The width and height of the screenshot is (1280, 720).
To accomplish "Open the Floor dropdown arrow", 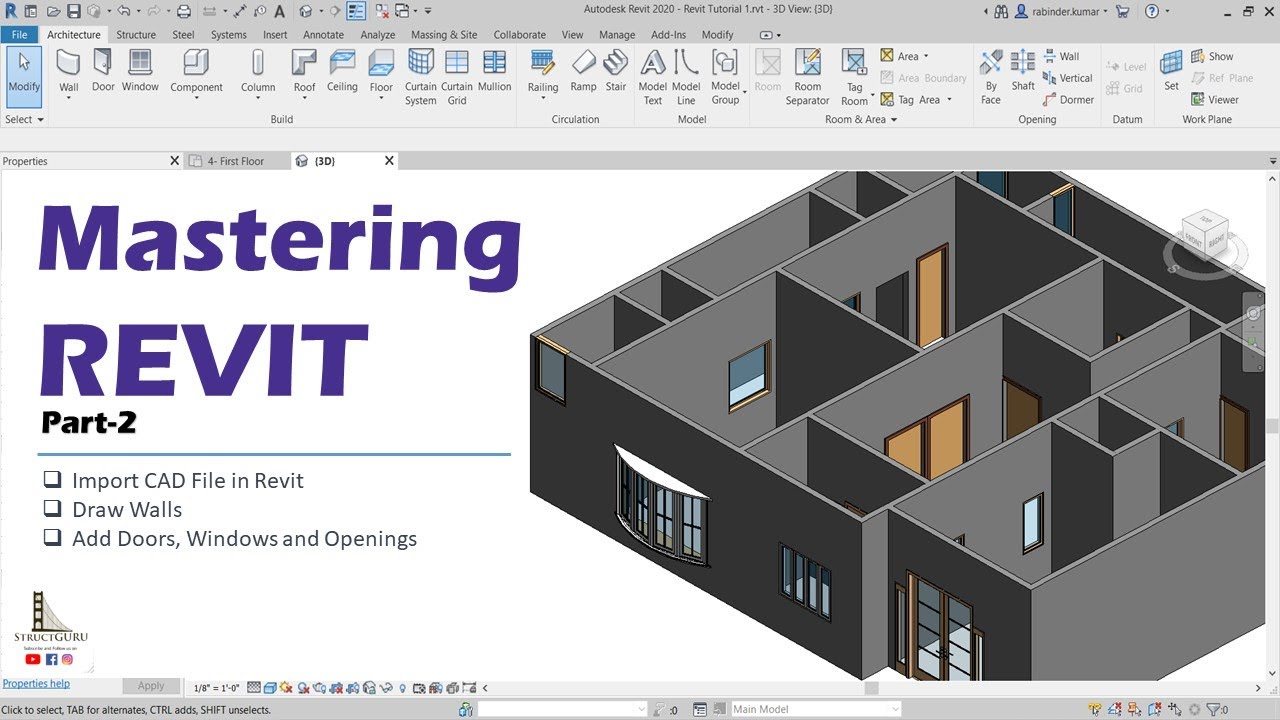I will 381,99.
